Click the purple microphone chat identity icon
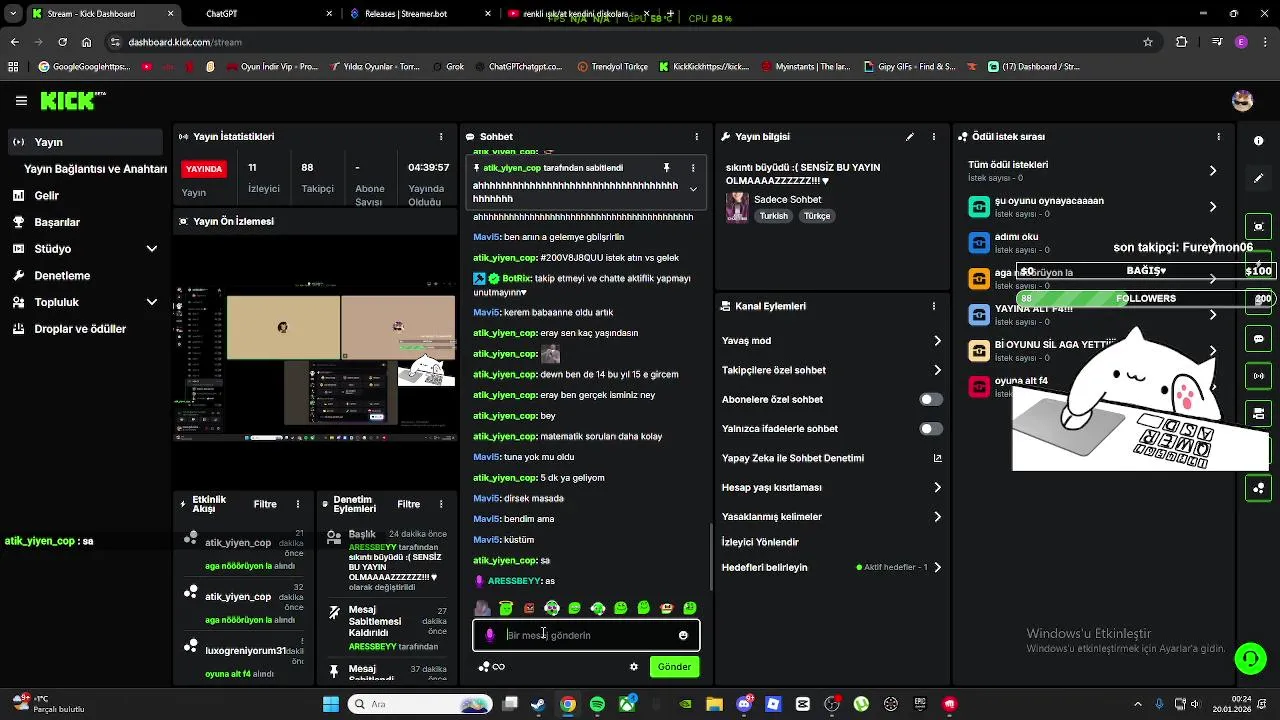Viewport: 1280px width, 720px height. click(x=489, y=635)
